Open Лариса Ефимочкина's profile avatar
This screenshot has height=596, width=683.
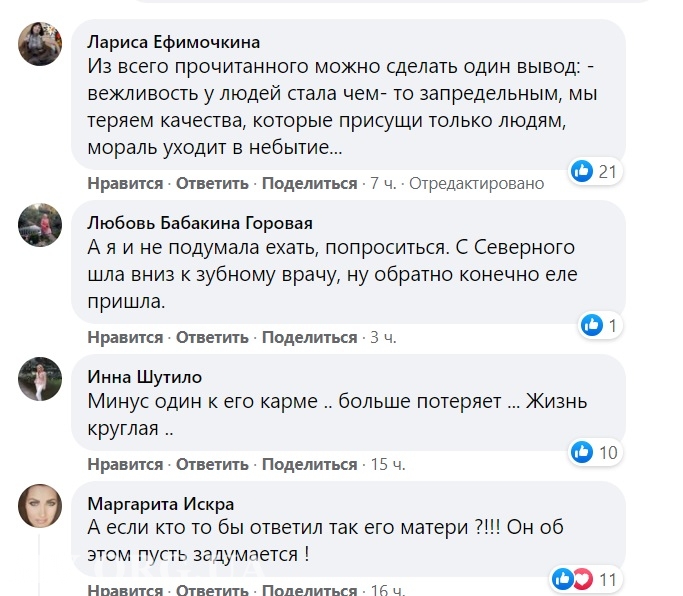pyautogui.click(x=40, y=45)
